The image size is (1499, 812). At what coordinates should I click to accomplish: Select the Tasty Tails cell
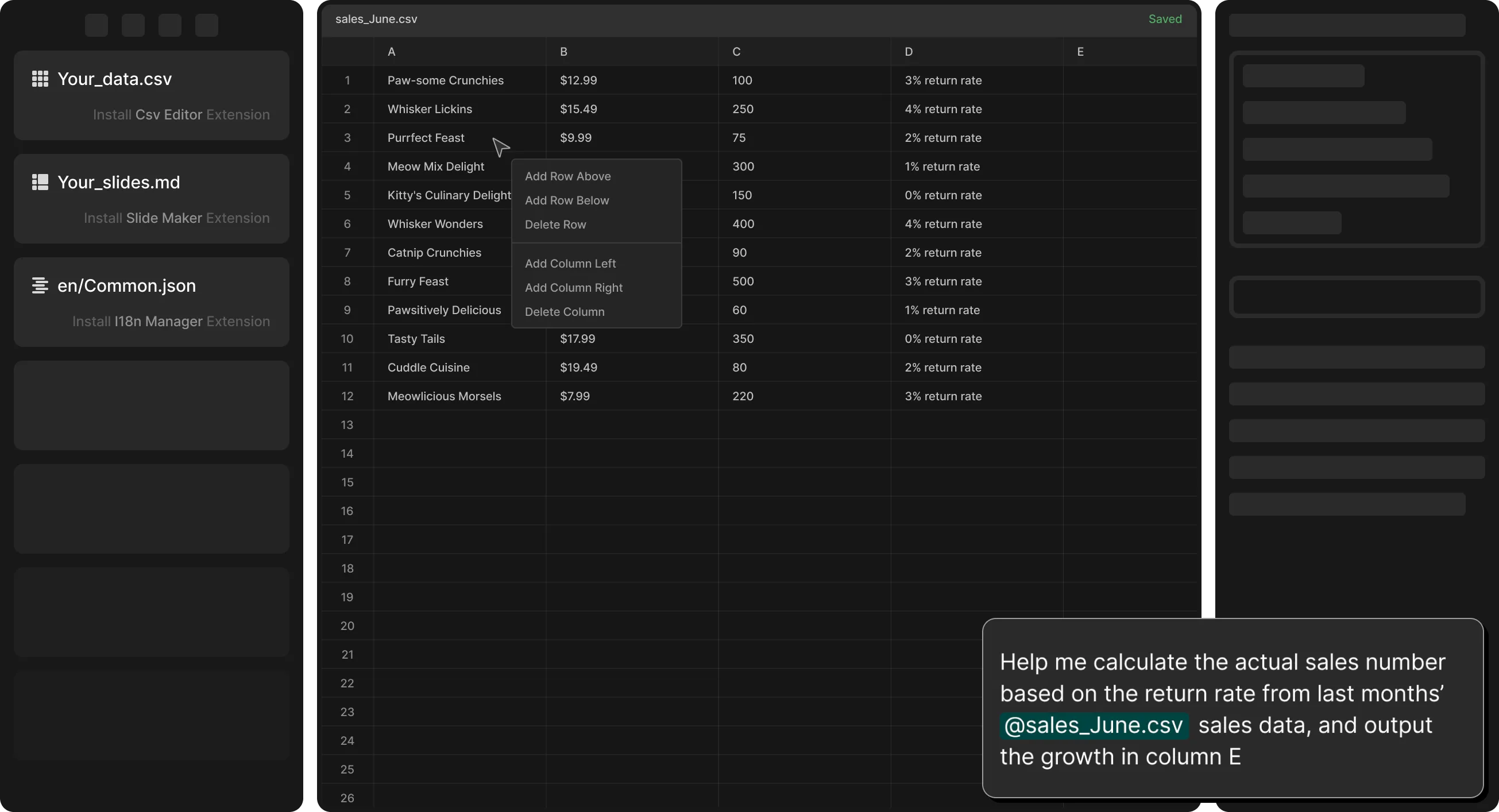459,339
